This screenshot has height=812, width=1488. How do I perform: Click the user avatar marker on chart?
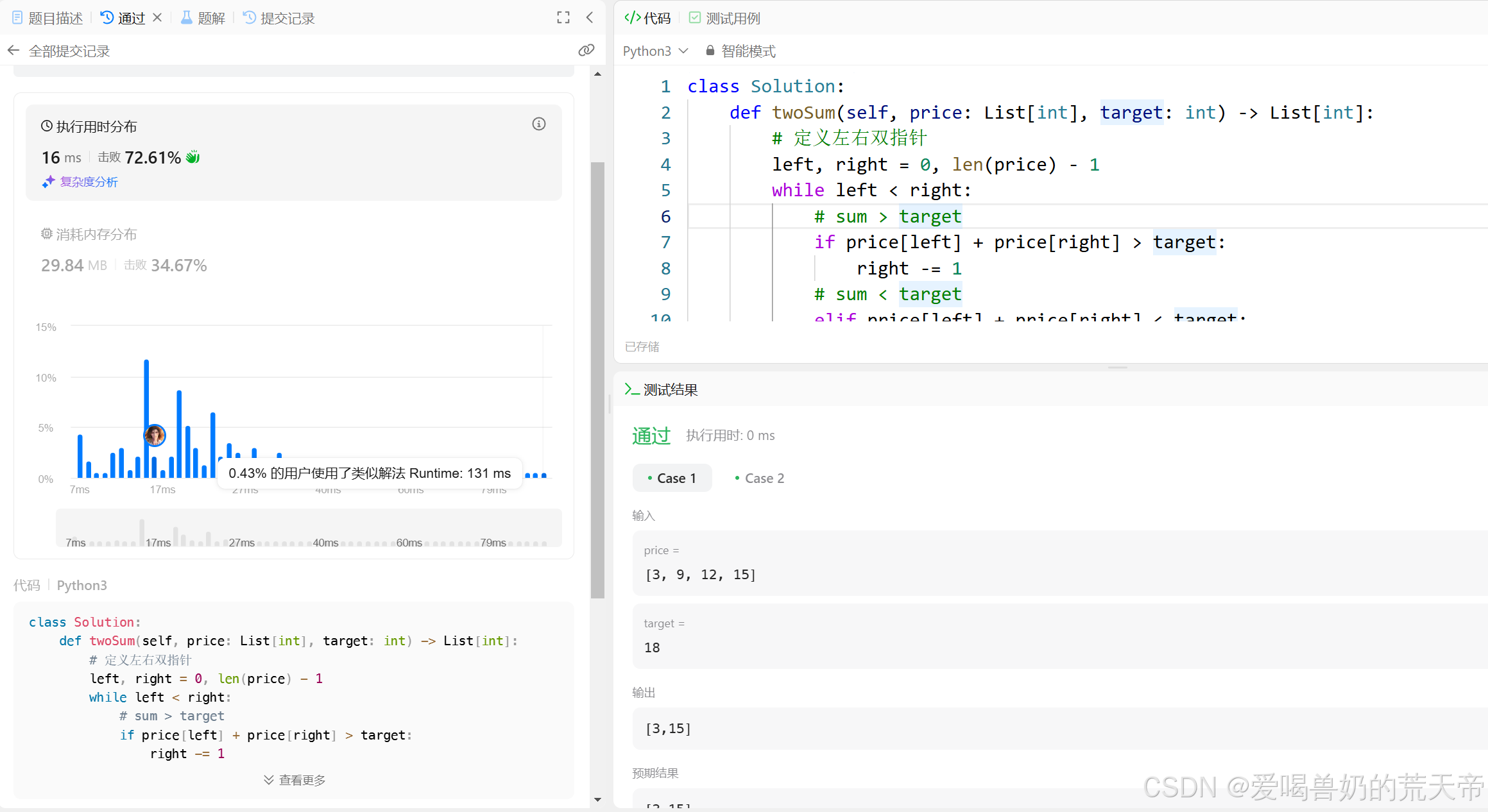pyautogui.click(x=155, y=436)
